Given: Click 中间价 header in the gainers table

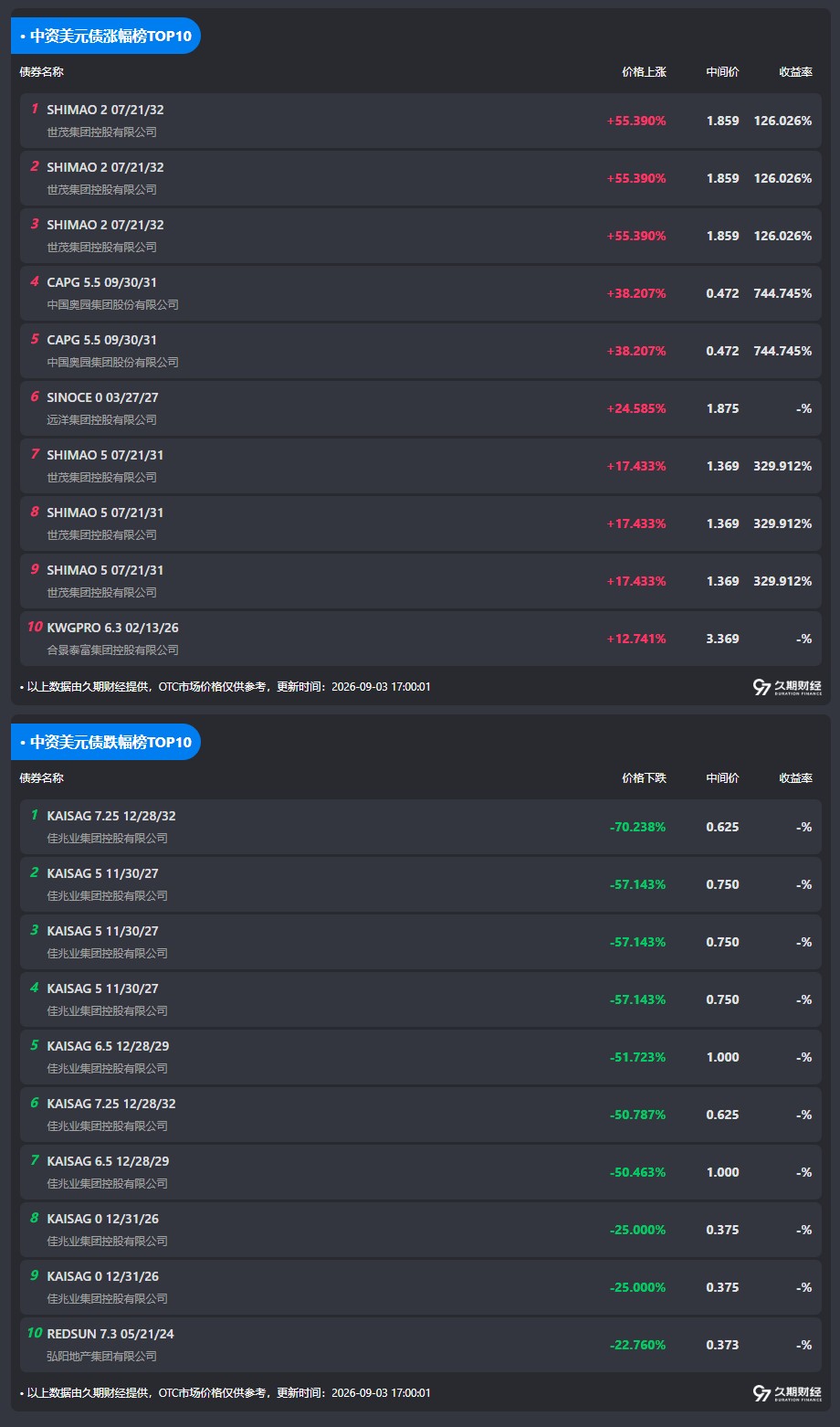Looking at the screenshot, I should (x=722, y=72).
